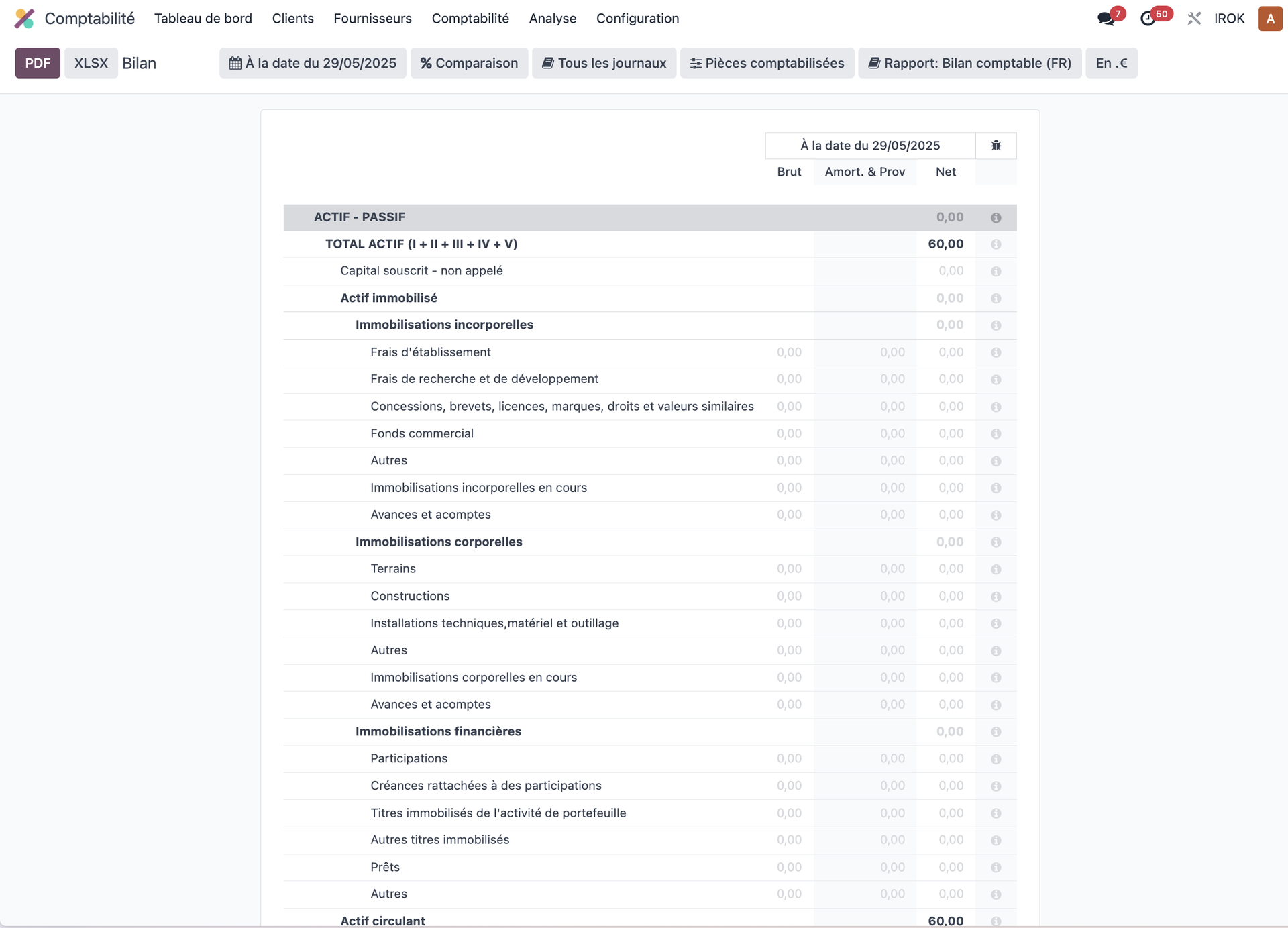Open the Configuration menu
Screen dimensions: 1288x928
[x=638, y=19]
